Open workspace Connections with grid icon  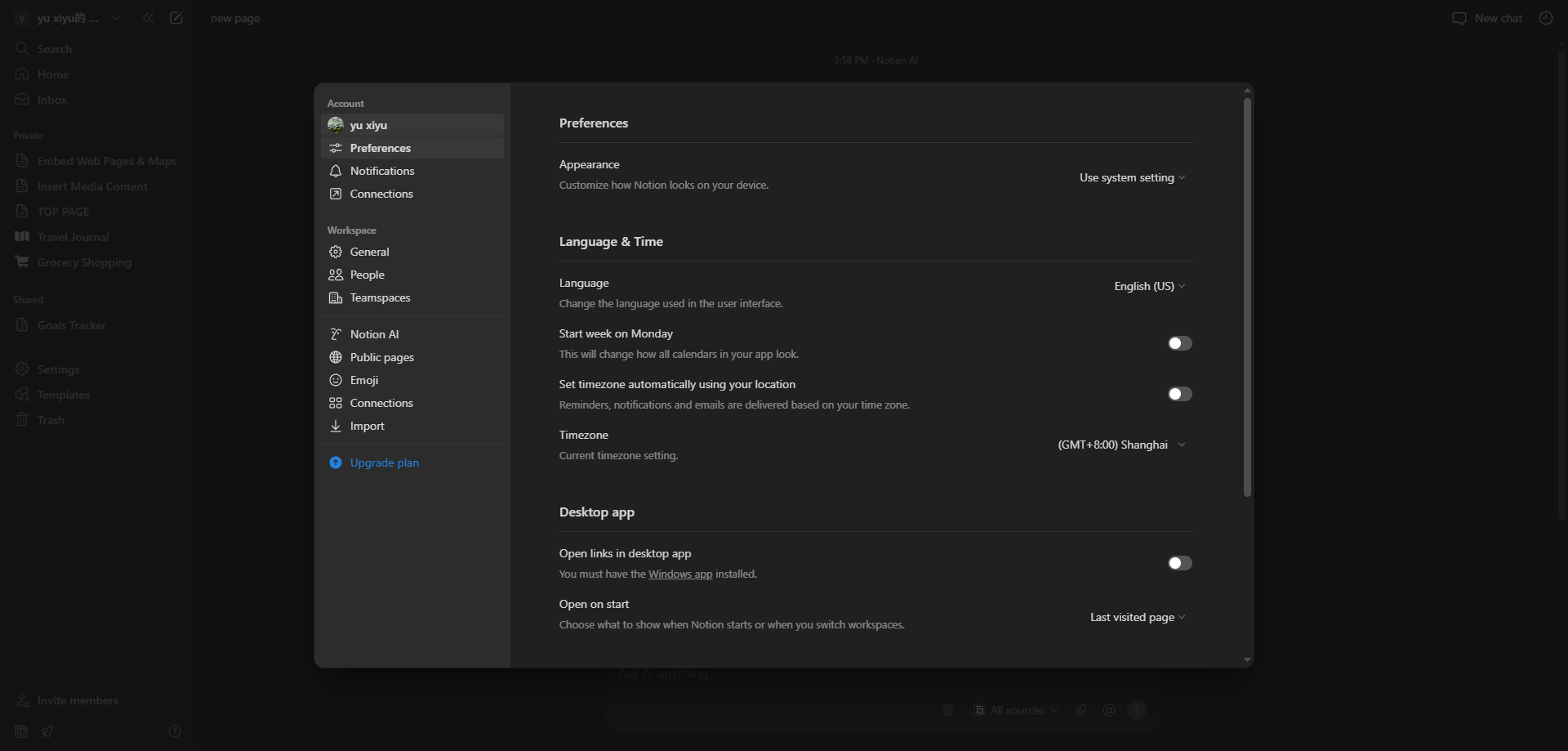412,403
